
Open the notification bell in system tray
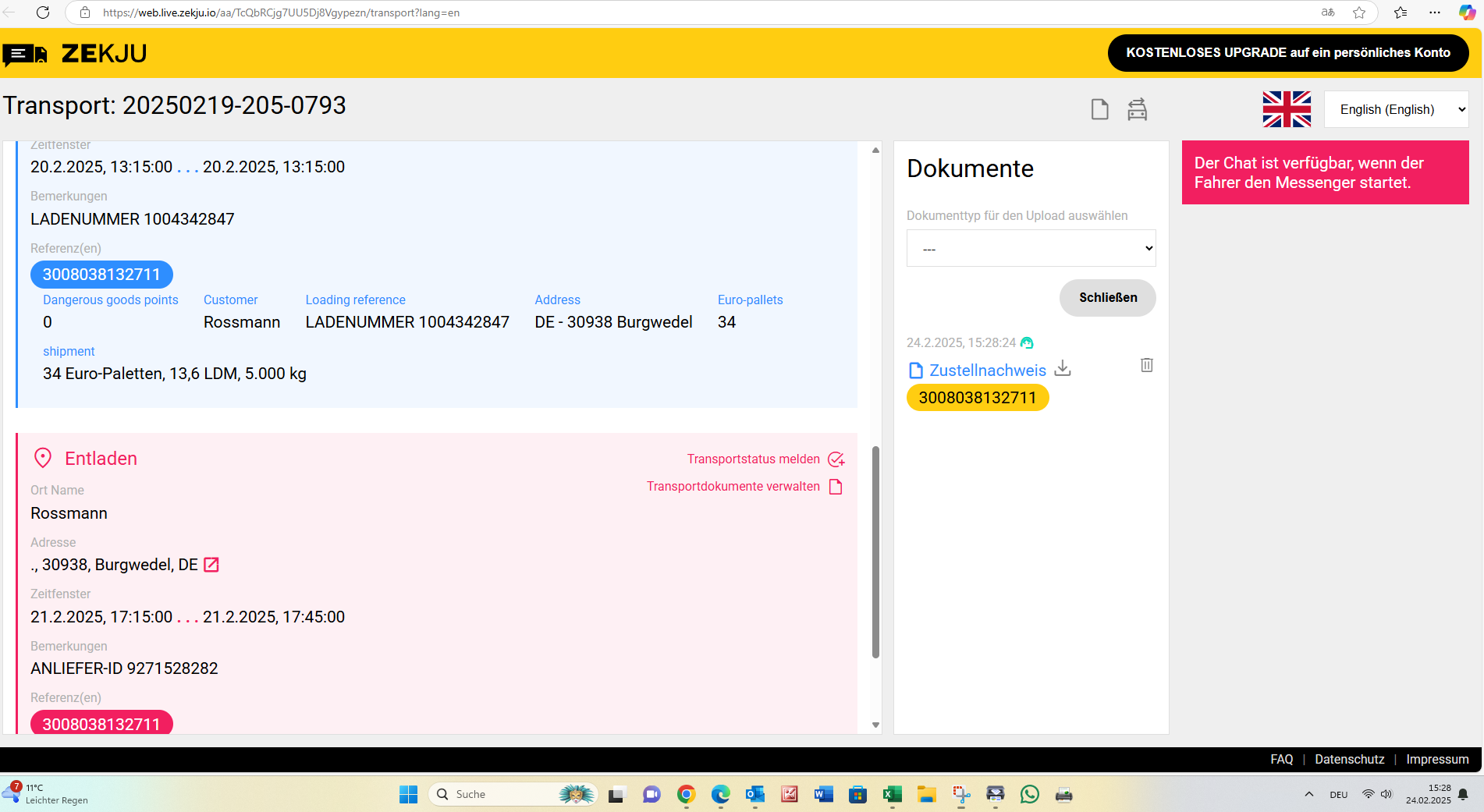tap(1463, 794)
